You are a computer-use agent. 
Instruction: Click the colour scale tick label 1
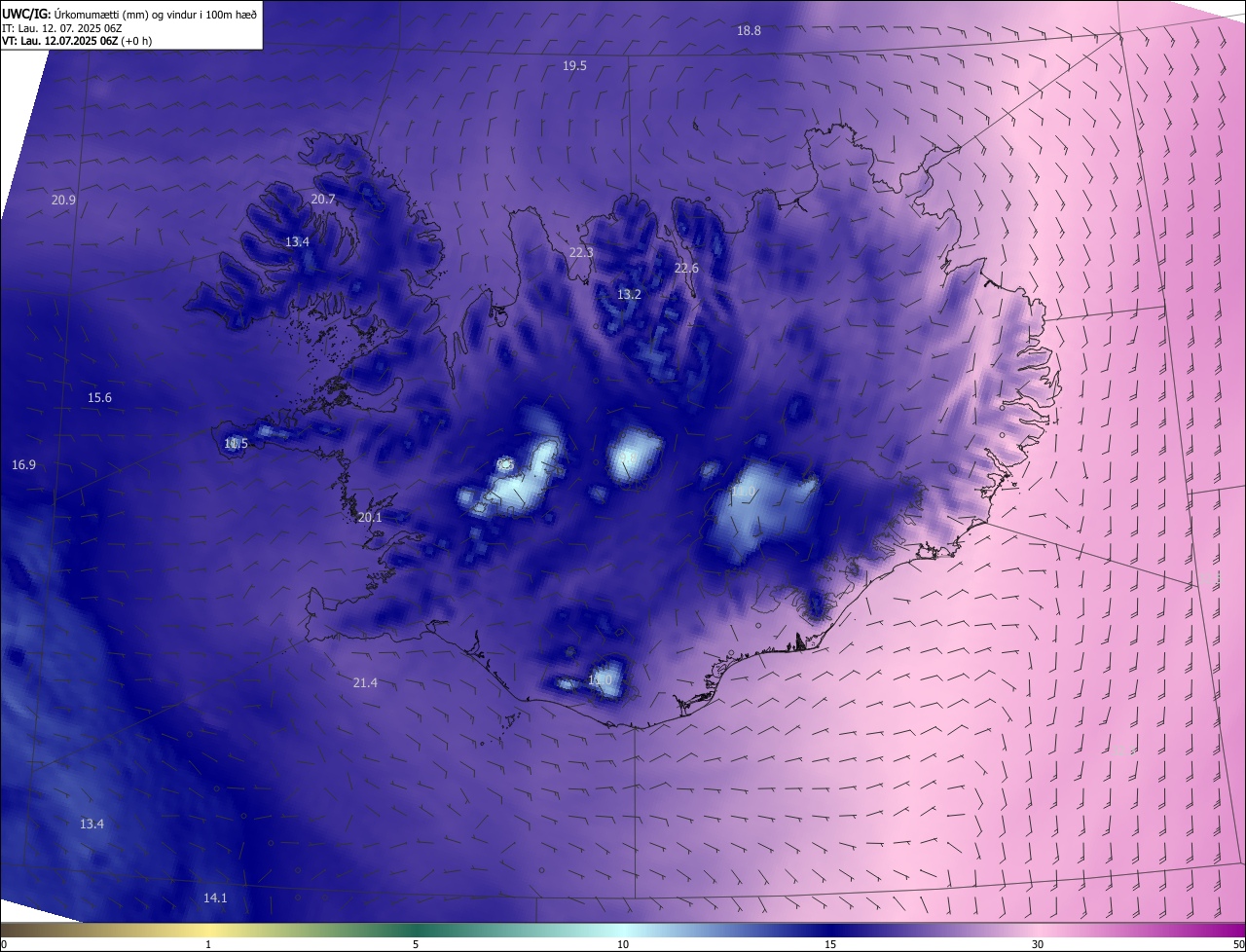[x=208, y=944]
